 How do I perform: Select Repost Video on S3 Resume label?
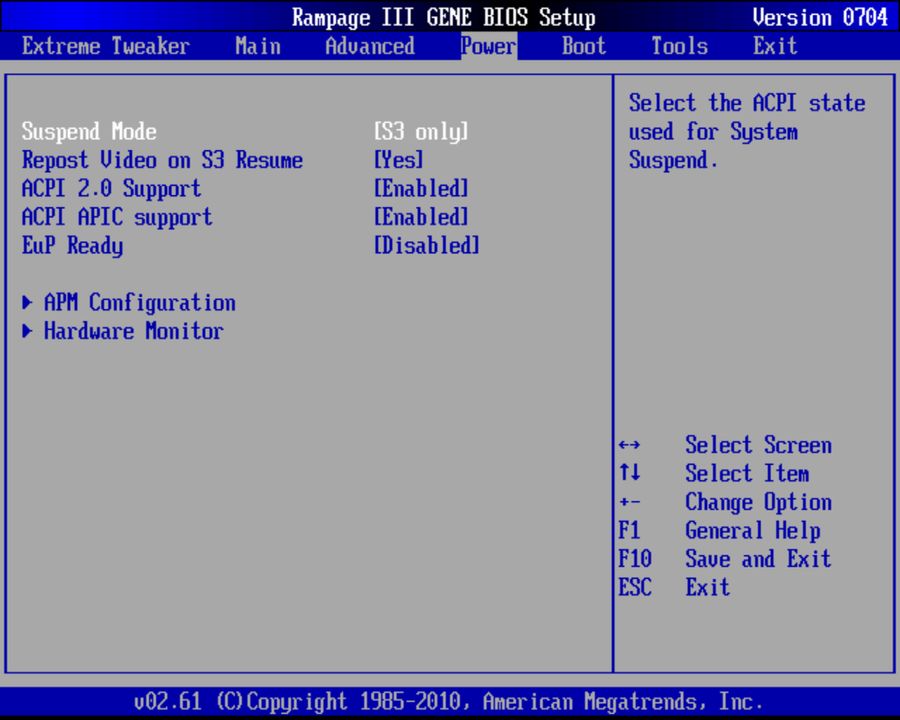click(x=162, y=160)
